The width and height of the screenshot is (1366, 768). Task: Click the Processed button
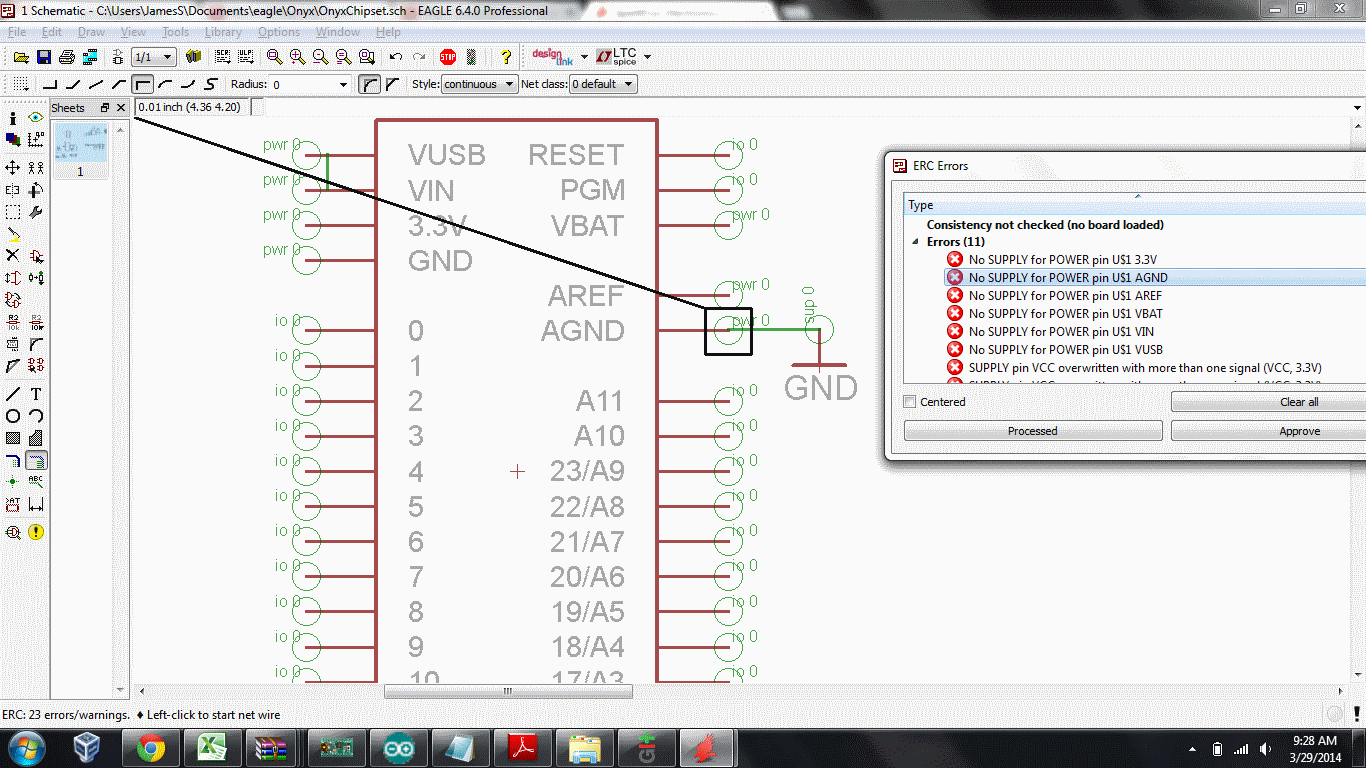point(1033,431)
